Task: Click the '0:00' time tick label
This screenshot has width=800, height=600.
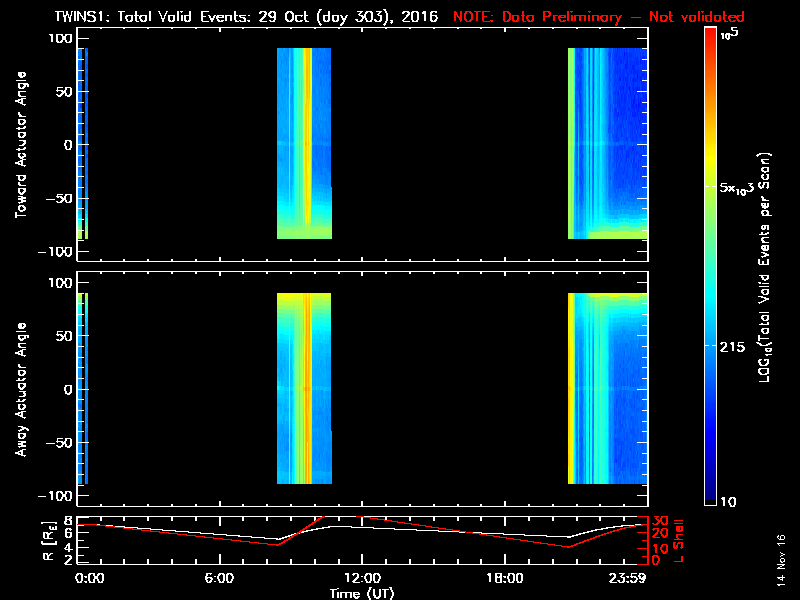Action: pyautogui.click(x=90, y=579)
